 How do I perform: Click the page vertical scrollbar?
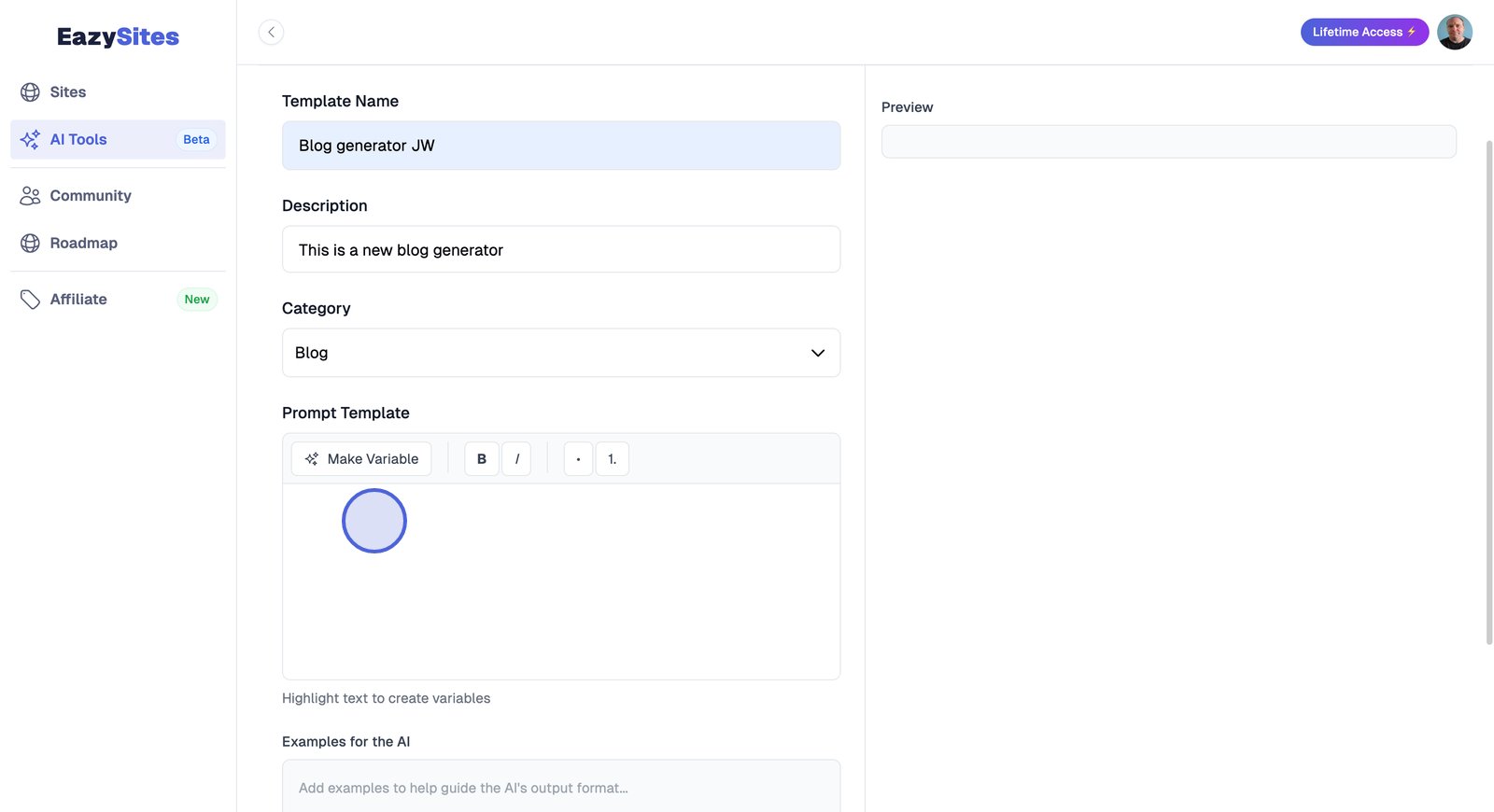(1488, 392)
